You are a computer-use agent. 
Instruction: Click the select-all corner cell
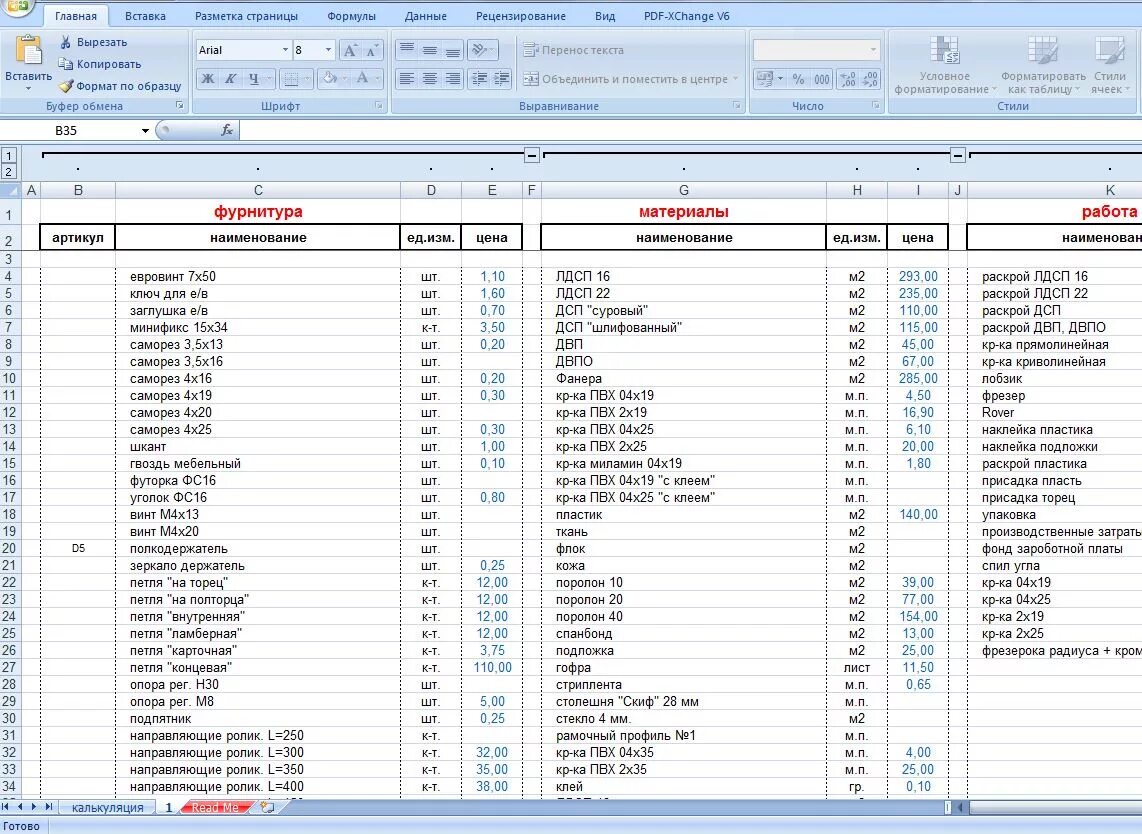point(10,190)
